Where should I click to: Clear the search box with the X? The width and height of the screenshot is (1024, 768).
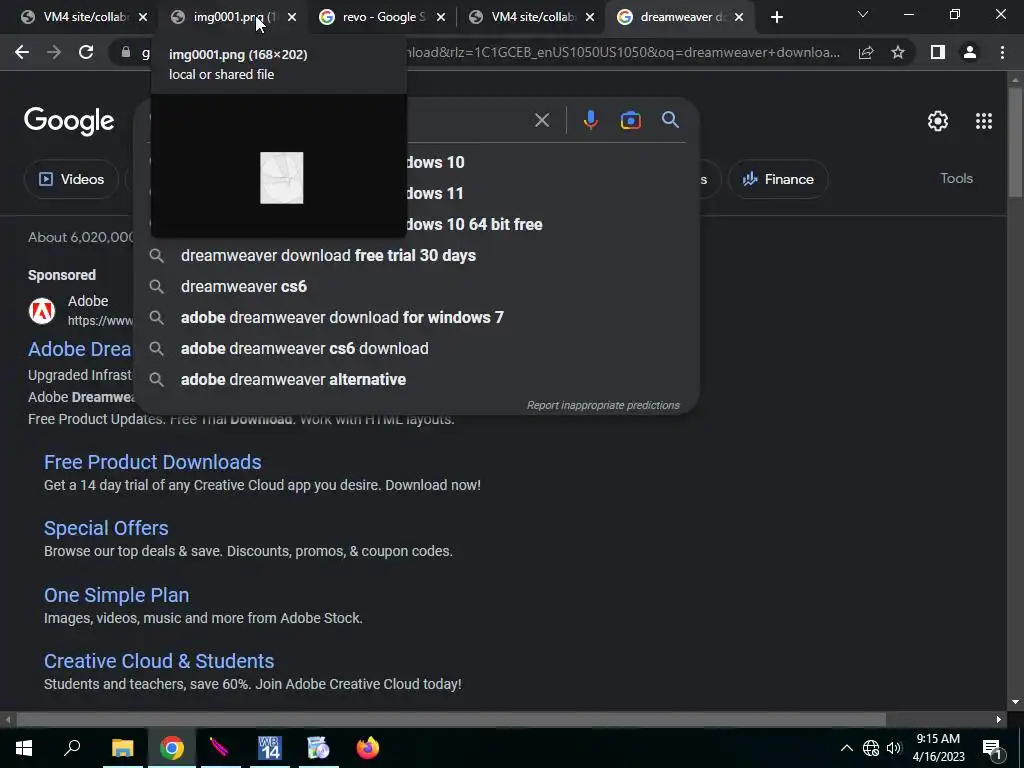click(541, 120)
